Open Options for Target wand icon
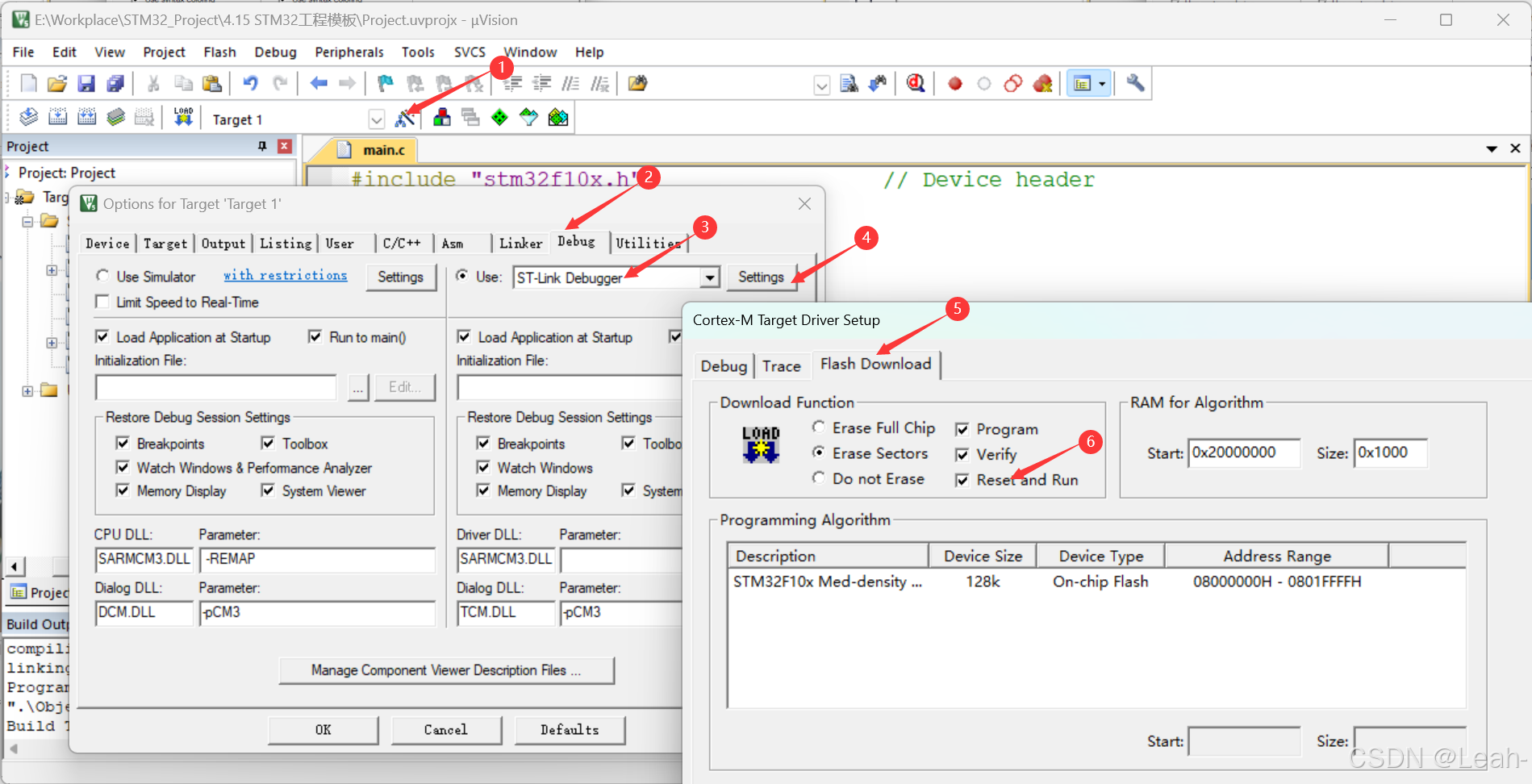The image size is (1532, 784). pos(405,118)
